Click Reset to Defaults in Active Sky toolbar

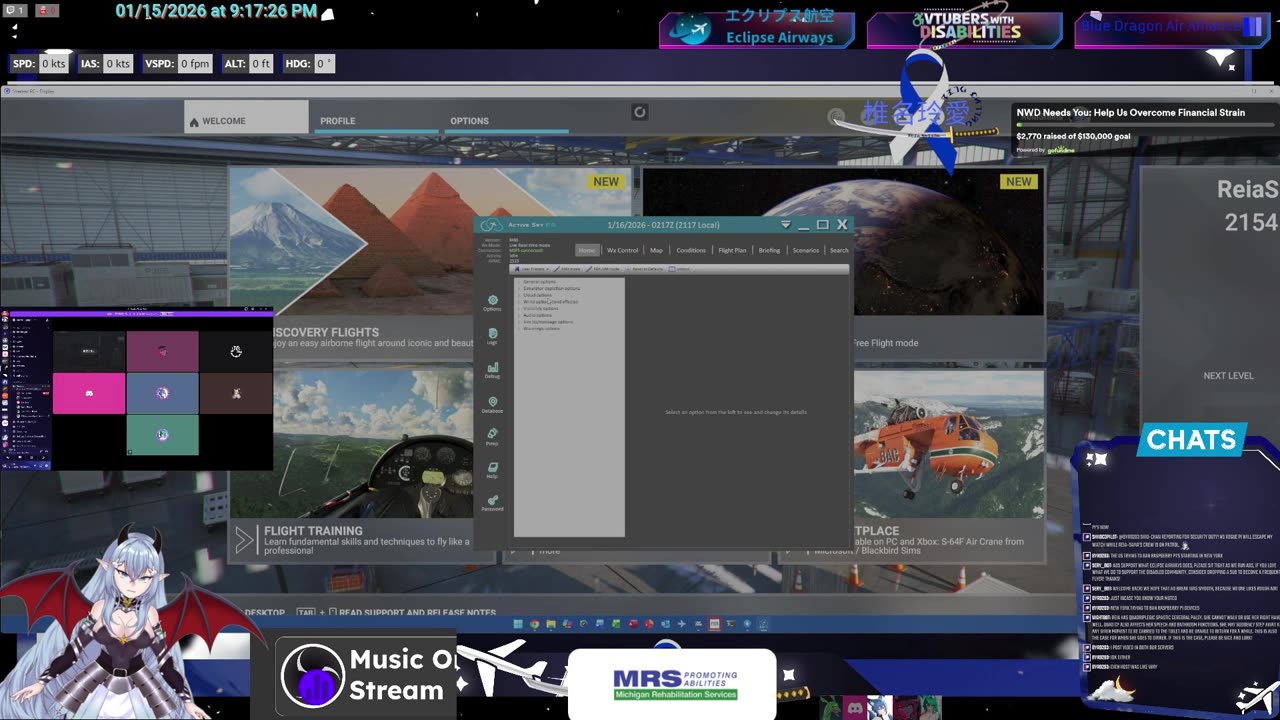(x=645, y=269)
